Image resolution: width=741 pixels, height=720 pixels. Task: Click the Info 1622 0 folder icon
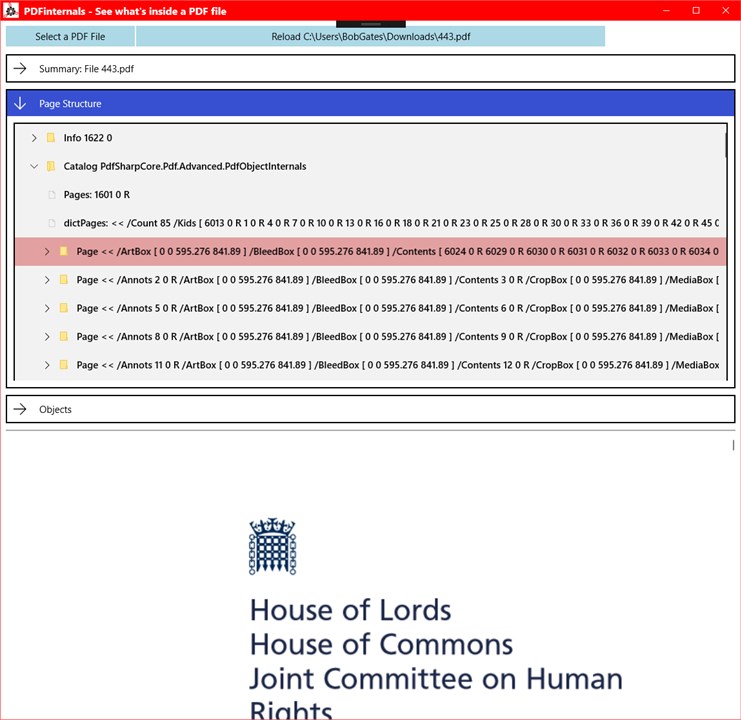pos(51,138)
